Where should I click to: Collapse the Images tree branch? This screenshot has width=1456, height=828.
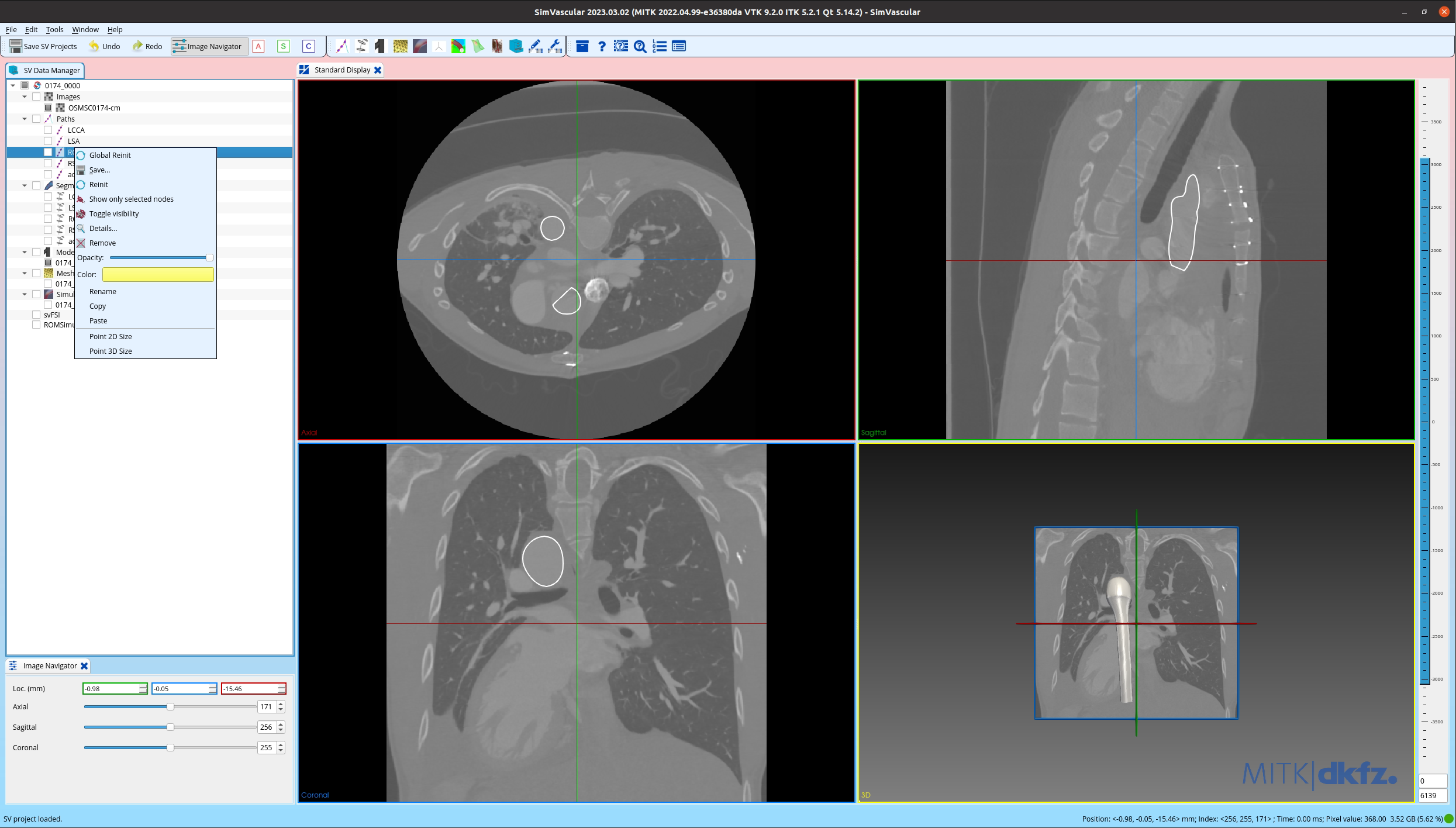(x=24, y=96)
